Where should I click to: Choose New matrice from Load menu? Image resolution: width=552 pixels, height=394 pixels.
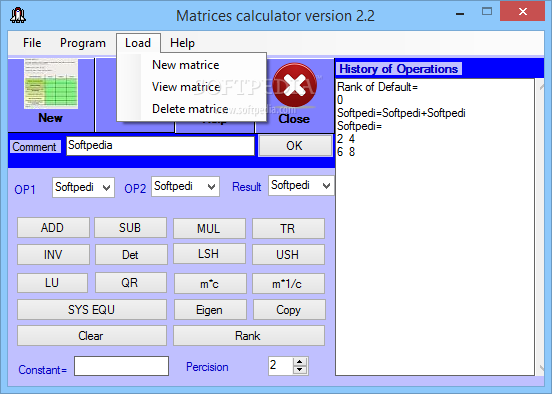pos(186,65)
